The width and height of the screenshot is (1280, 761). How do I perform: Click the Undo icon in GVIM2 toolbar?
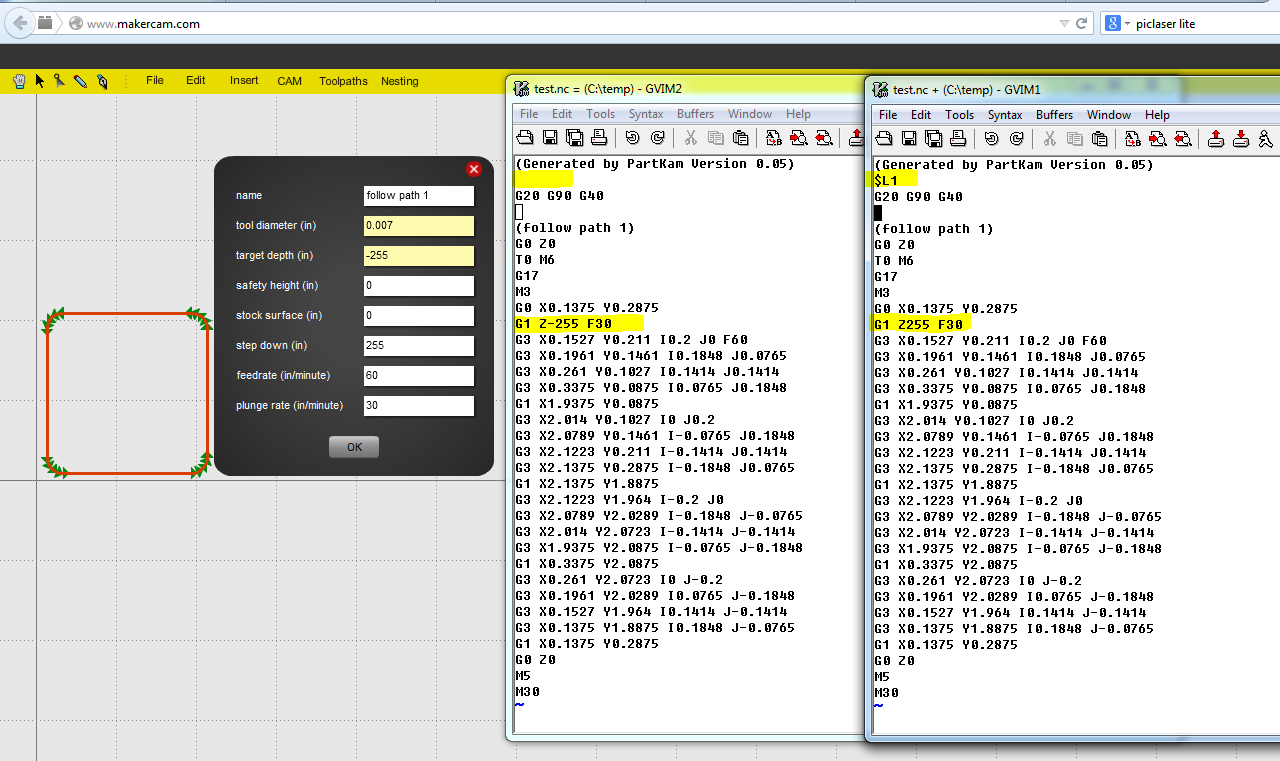pos(632,138)
